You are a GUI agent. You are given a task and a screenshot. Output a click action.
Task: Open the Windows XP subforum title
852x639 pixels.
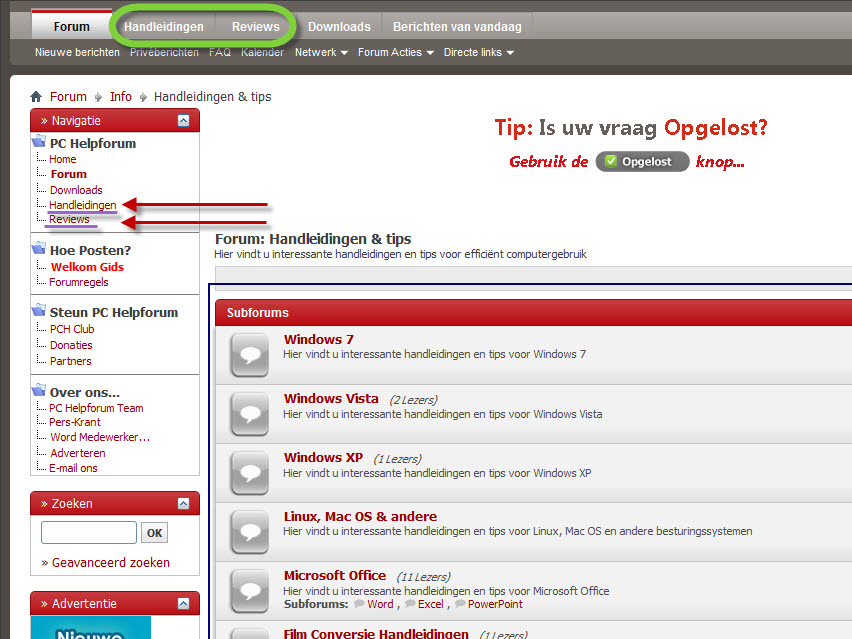[323, 458]
